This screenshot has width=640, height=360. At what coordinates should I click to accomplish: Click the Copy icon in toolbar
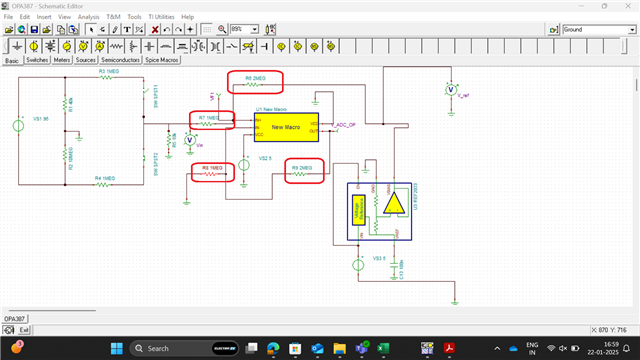pyautogui.click(x=60, y=29)
